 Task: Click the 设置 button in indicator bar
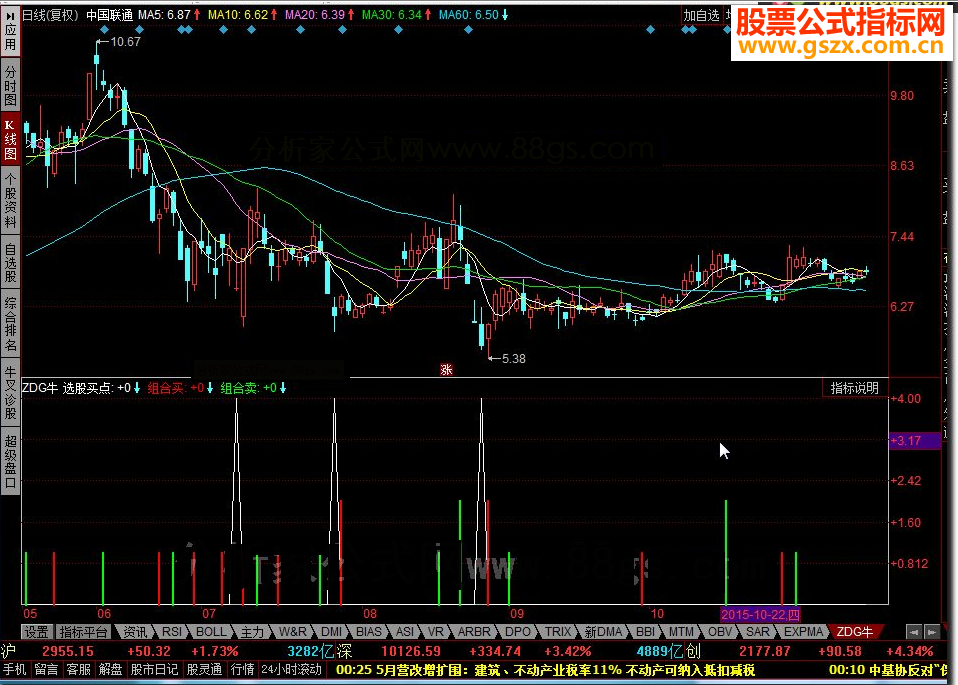37,632
